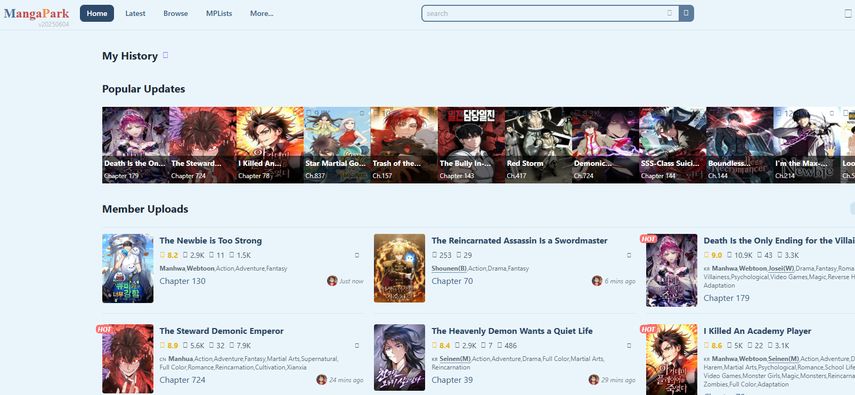Go to the Latest page
The height and width of the screenshot is (395, 855).
coord(135,13)
